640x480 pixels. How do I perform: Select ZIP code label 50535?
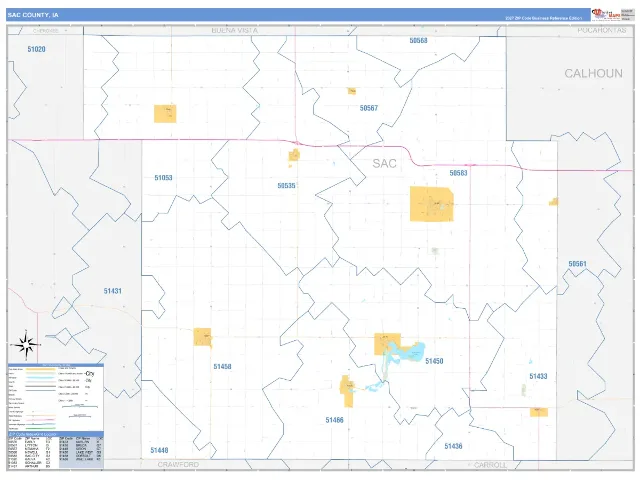pyautogui.click(x=286, y=186)
